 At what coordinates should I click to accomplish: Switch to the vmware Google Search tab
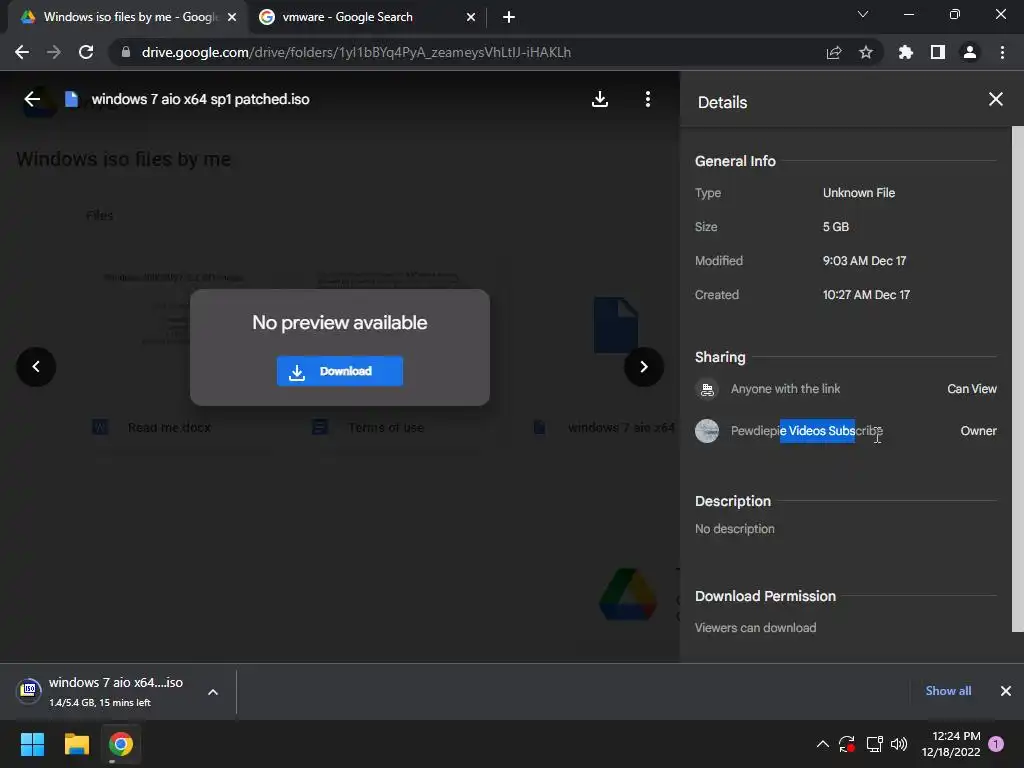[367, 17]
